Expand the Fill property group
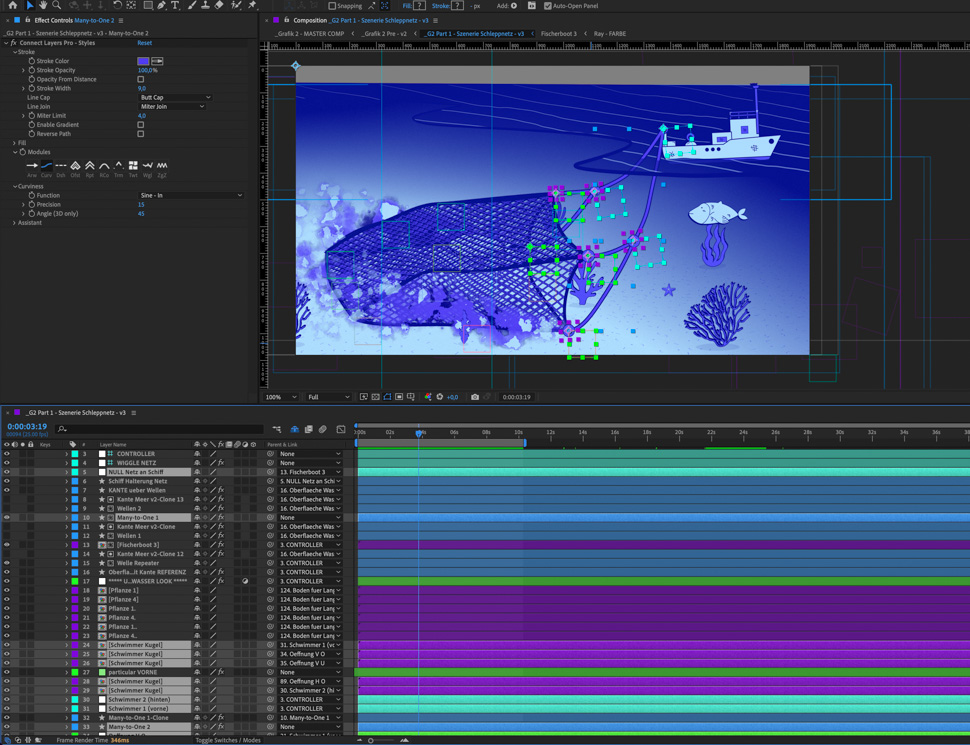970x745 pixels. [15, 143]
